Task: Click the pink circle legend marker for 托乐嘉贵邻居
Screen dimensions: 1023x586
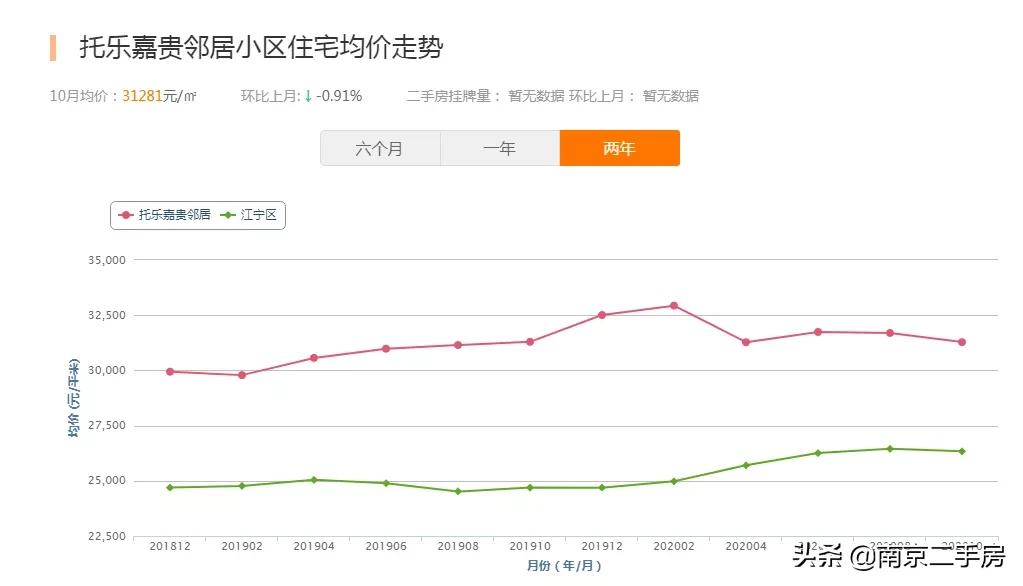Action: click(x=127, y=215)
